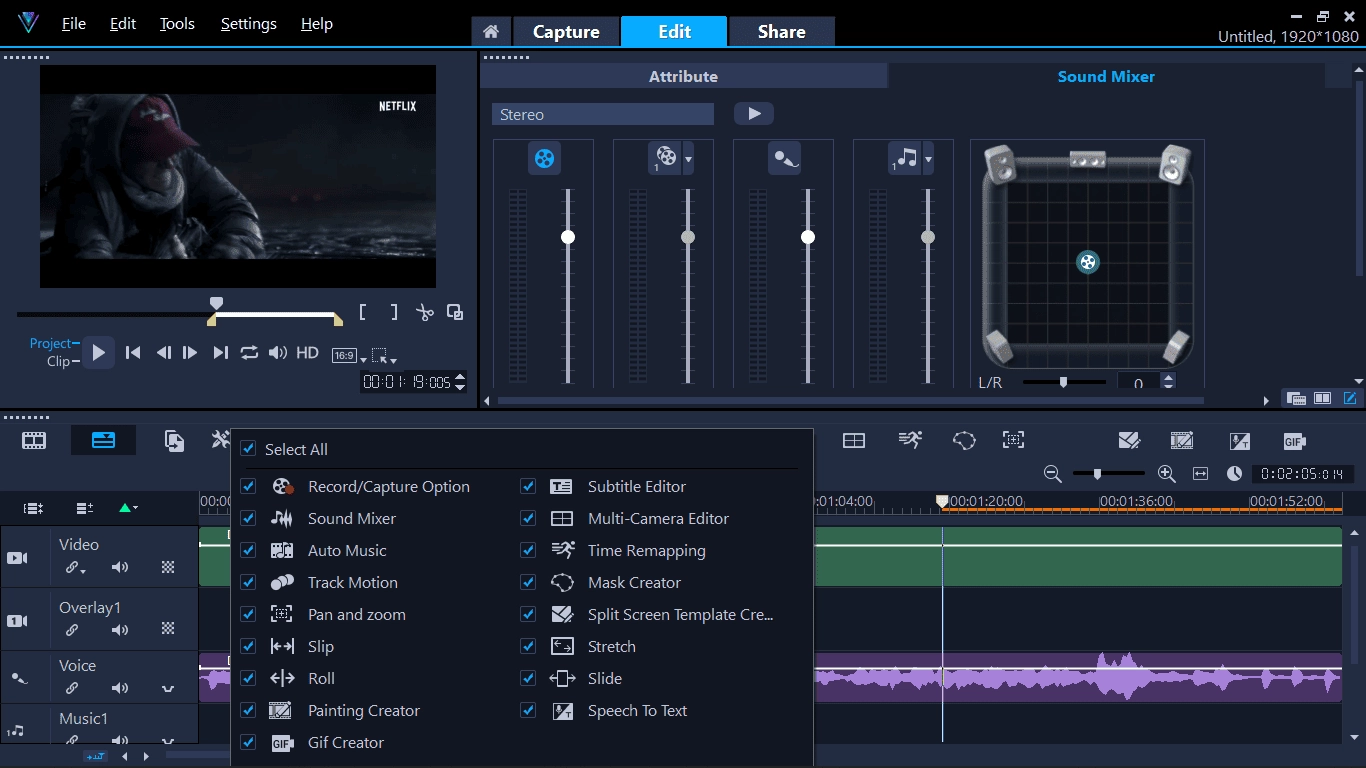
Task: Step to the next frame button
Action: point(190,352)
